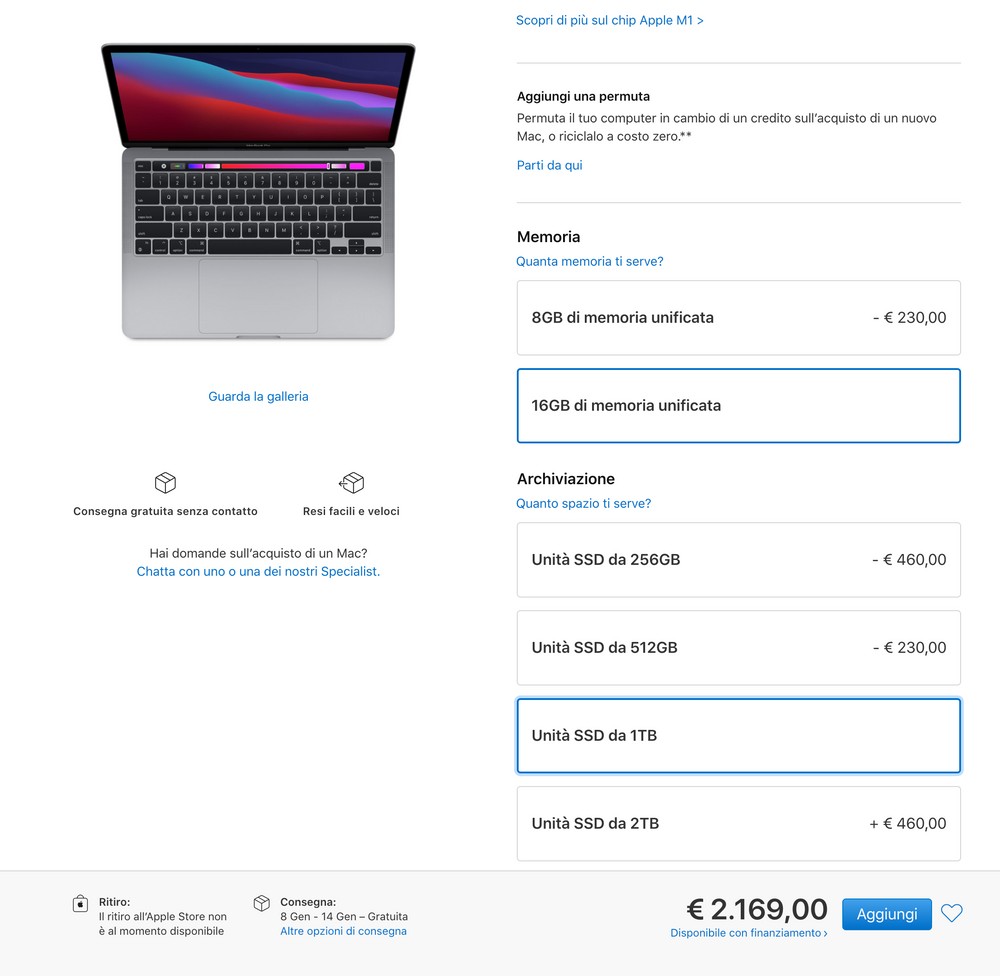Image resolution: width=1000 pixels, height=976 pixels.
Task: Click the free delivery box icon
Action: point(165,483)
